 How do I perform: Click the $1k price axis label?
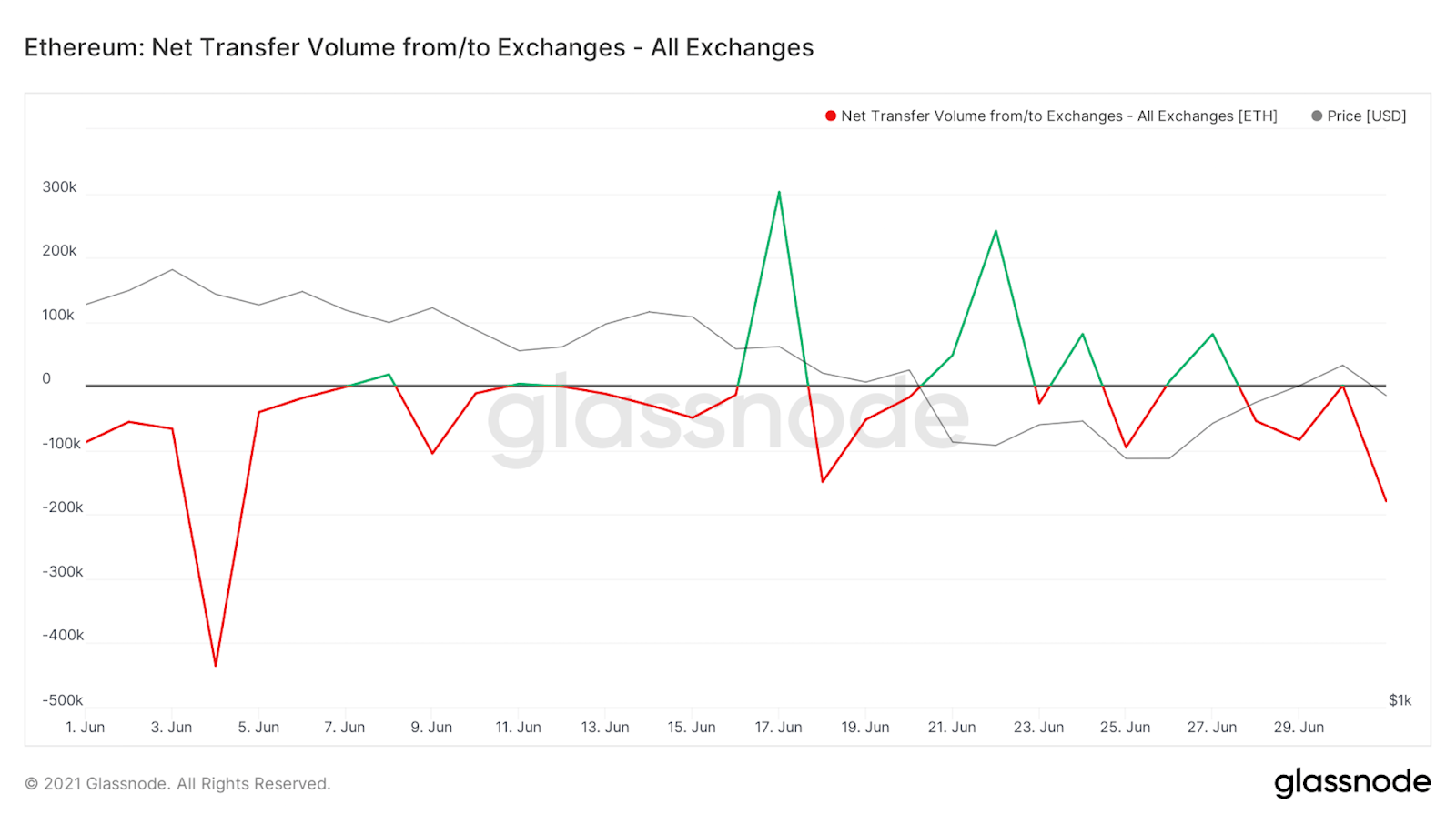[1400, 700]
